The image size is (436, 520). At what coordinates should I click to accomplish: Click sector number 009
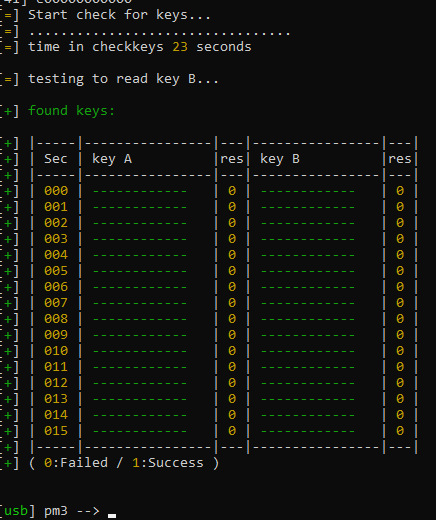tap(56, 335)
